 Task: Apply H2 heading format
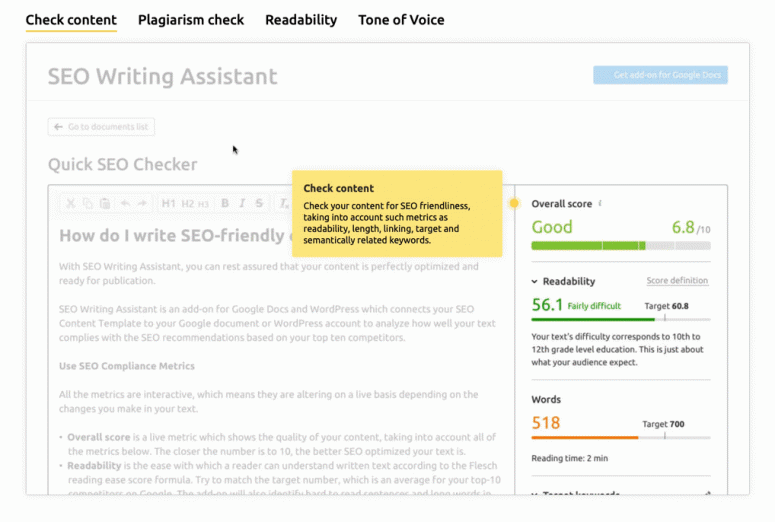[x=187, y=203]
